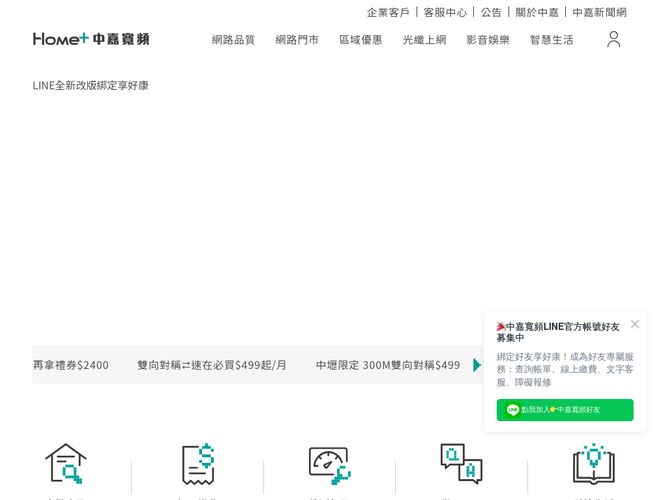Click the green ticker play arrow
This screenshot has height=500, width=668.
click(477, 365)
